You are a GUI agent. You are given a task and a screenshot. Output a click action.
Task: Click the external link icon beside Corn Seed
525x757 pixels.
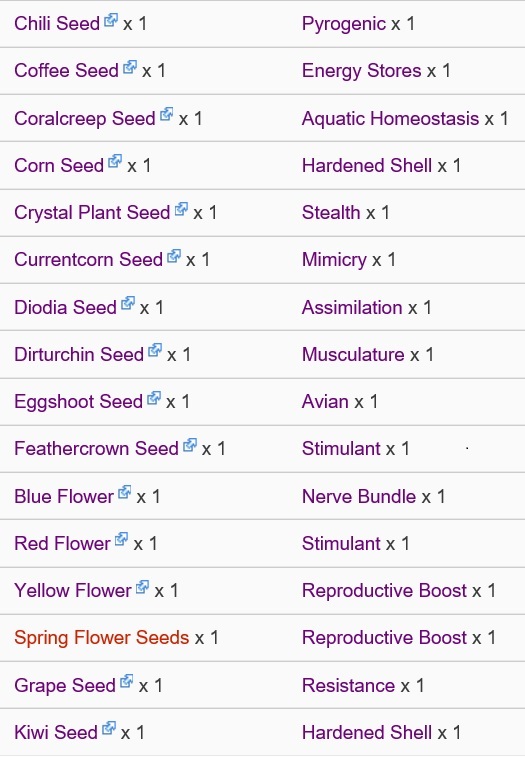pyautogui.click(x=115, y=162)
